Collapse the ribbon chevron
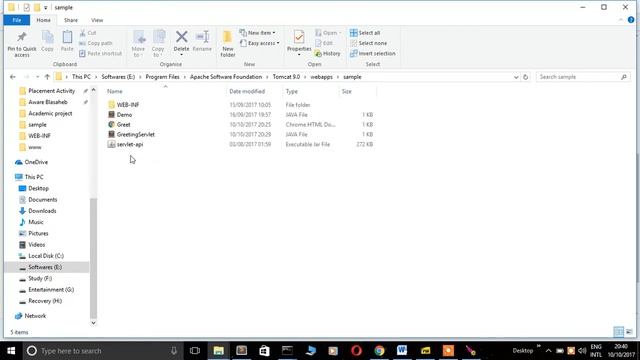 click(621, 20)
